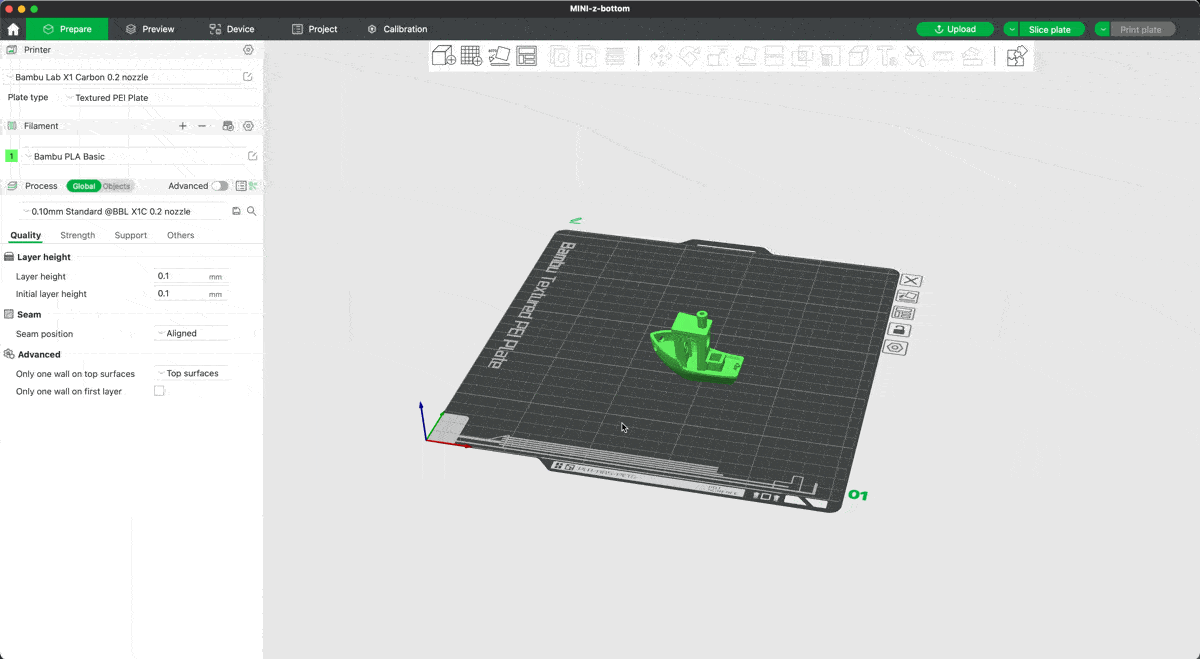Viewport: 1200px width, 659px height.
Task: Switch to the Preview tab
Action: 150,29
